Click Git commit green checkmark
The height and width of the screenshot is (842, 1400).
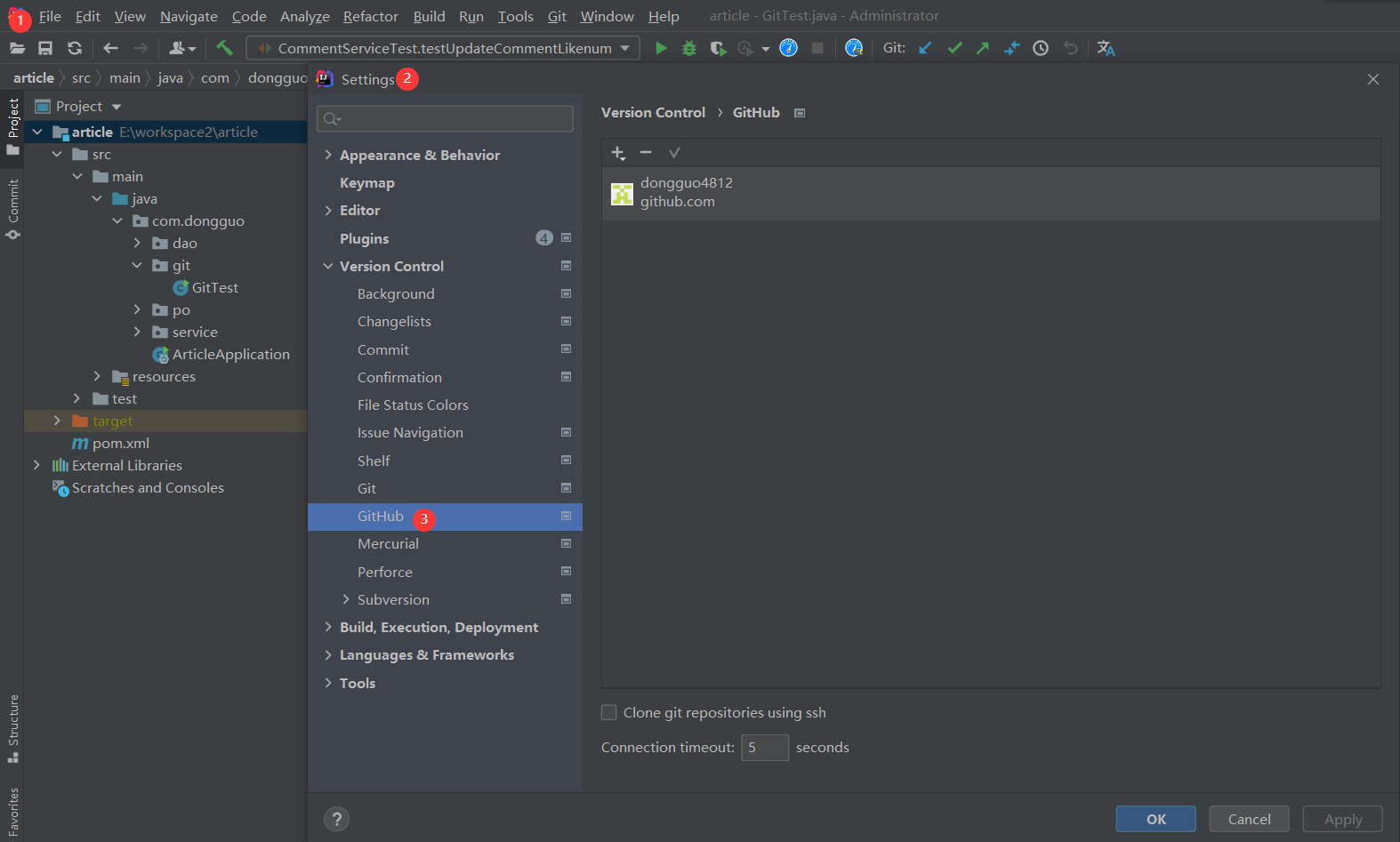pos(954,48)
